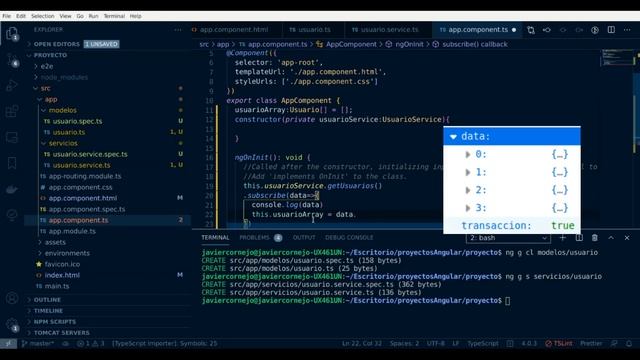Screen dimensions: 640x360
Task: Expand item 0 in data popup
Action: point(468,155)
